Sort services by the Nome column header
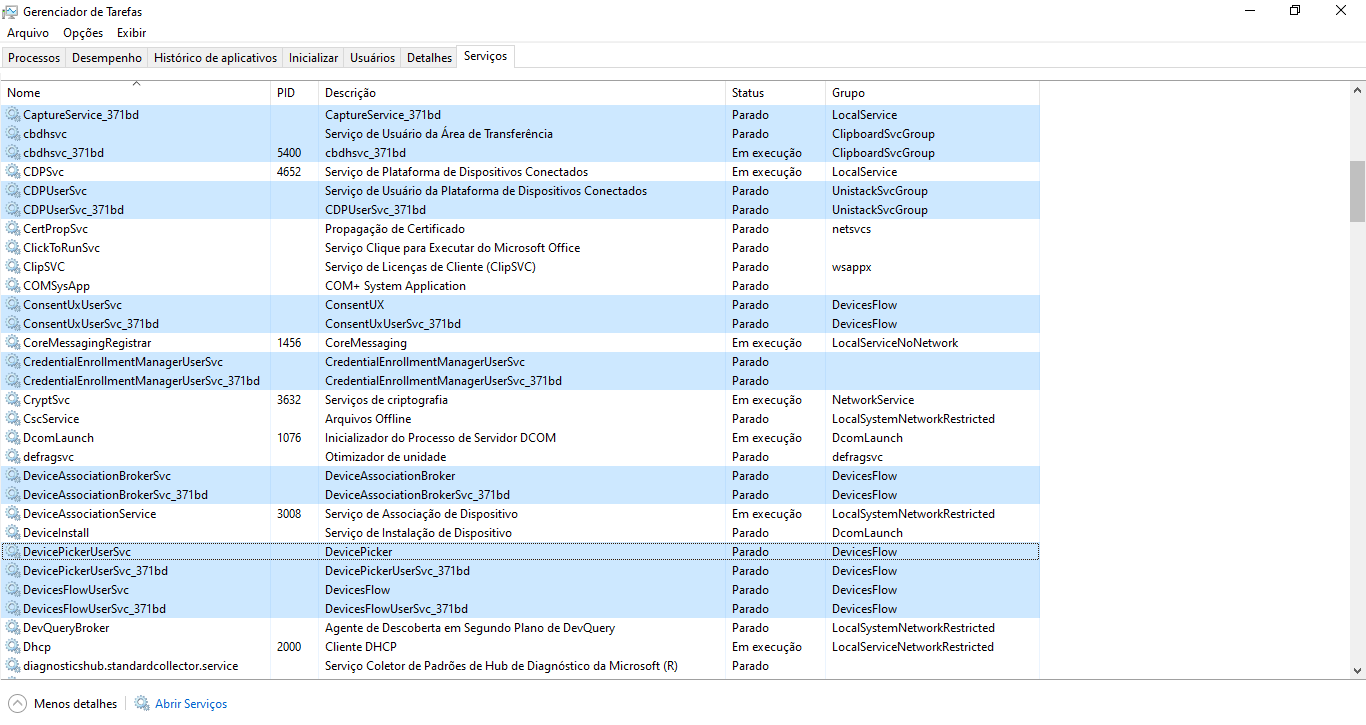 136,92
